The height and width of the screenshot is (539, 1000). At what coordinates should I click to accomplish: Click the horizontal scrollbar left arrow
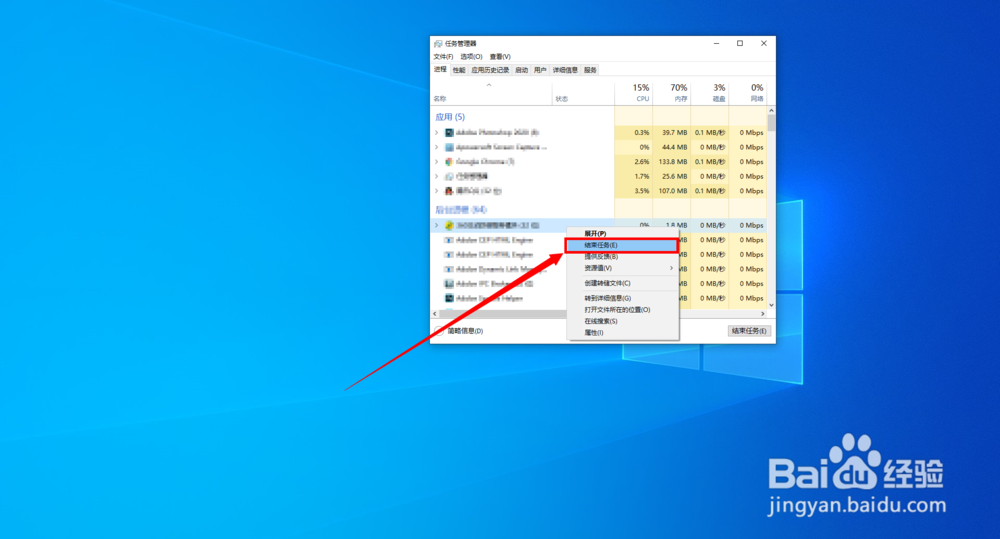(436, 314)
